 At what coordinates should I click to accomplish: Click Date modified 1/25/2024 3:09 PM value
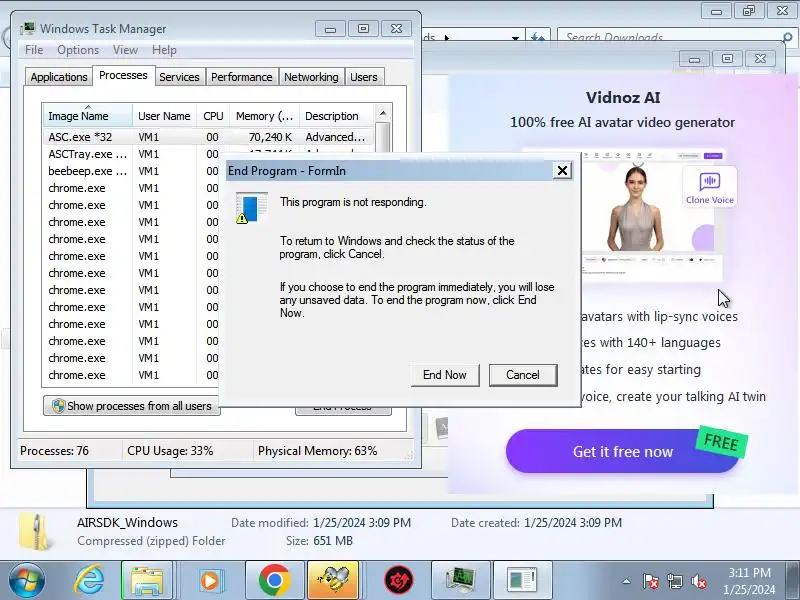point(362,522)
